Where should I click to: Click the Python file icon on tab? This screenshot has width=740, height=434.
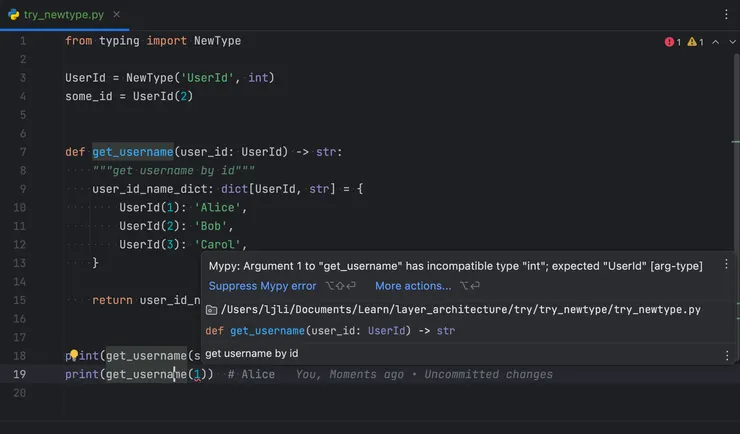[13, 15]
